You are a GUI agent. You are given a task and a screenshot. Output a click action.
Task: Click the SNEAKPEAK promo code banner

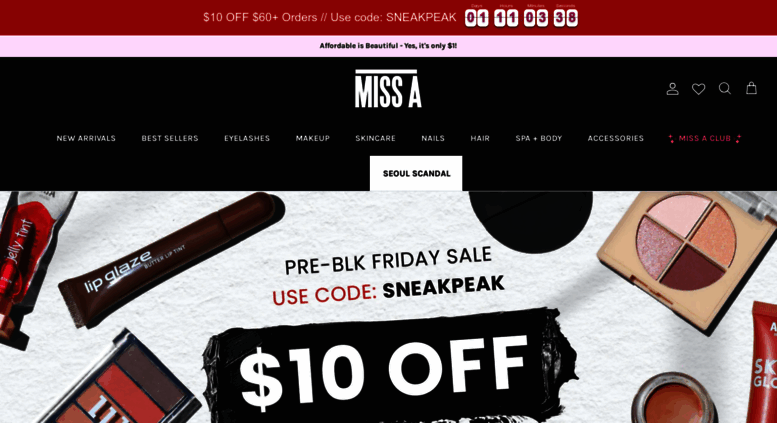point(330,17)
